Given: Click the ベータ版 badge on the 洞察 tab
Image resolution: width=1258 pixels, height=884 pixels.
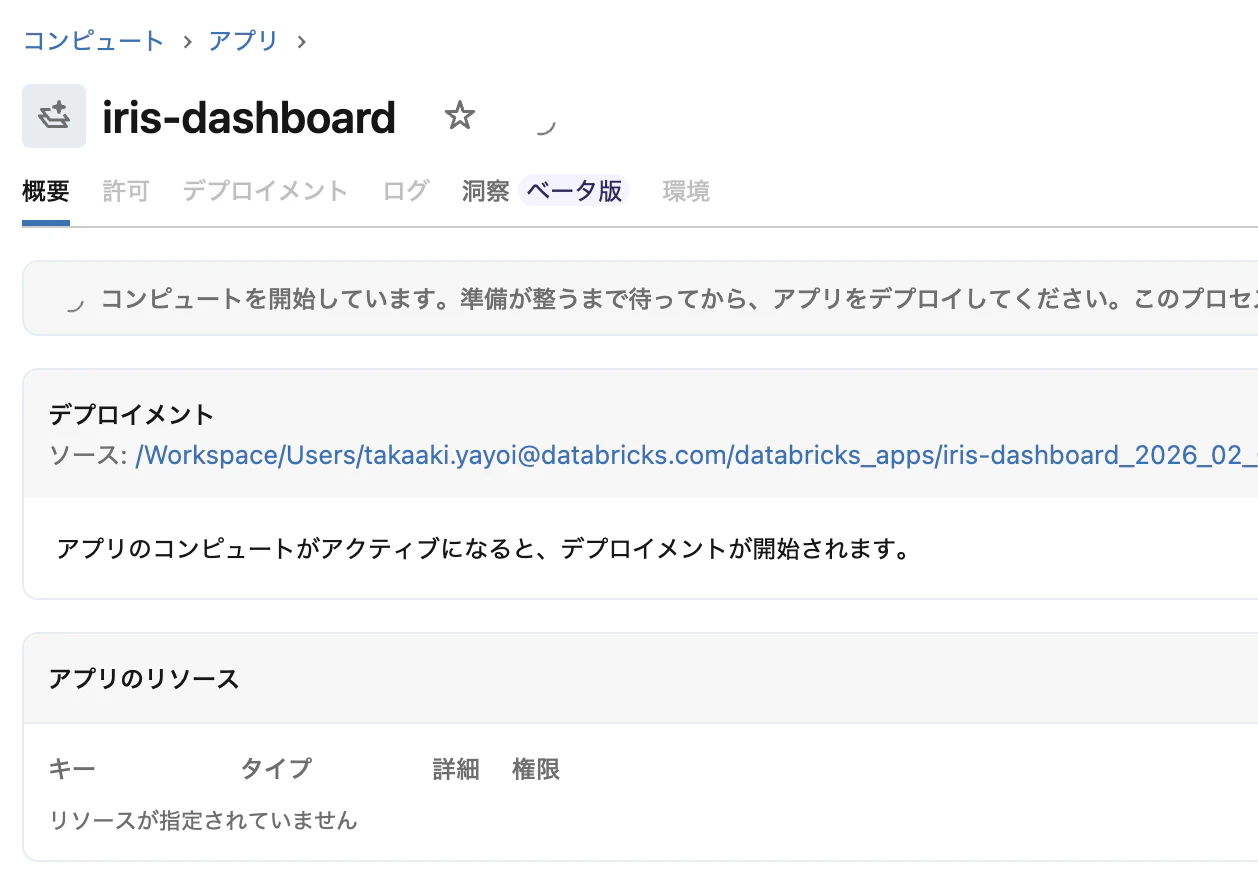Looking at the screenshot, I should pyautogui.click(x=573, y=190).
